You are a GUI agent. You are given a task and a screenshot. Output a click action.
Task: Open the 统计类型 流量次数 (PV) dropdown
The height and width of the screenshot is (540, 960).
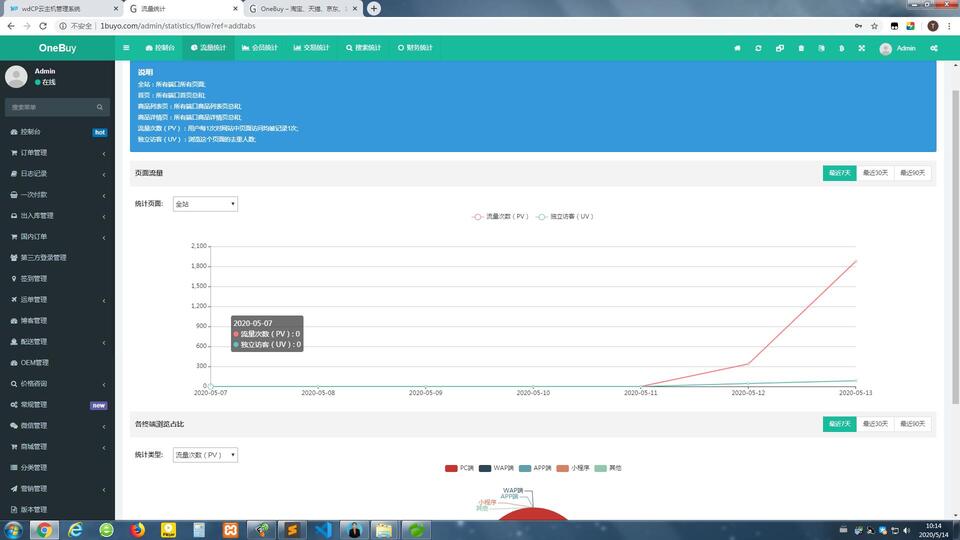tap(205, 455)
